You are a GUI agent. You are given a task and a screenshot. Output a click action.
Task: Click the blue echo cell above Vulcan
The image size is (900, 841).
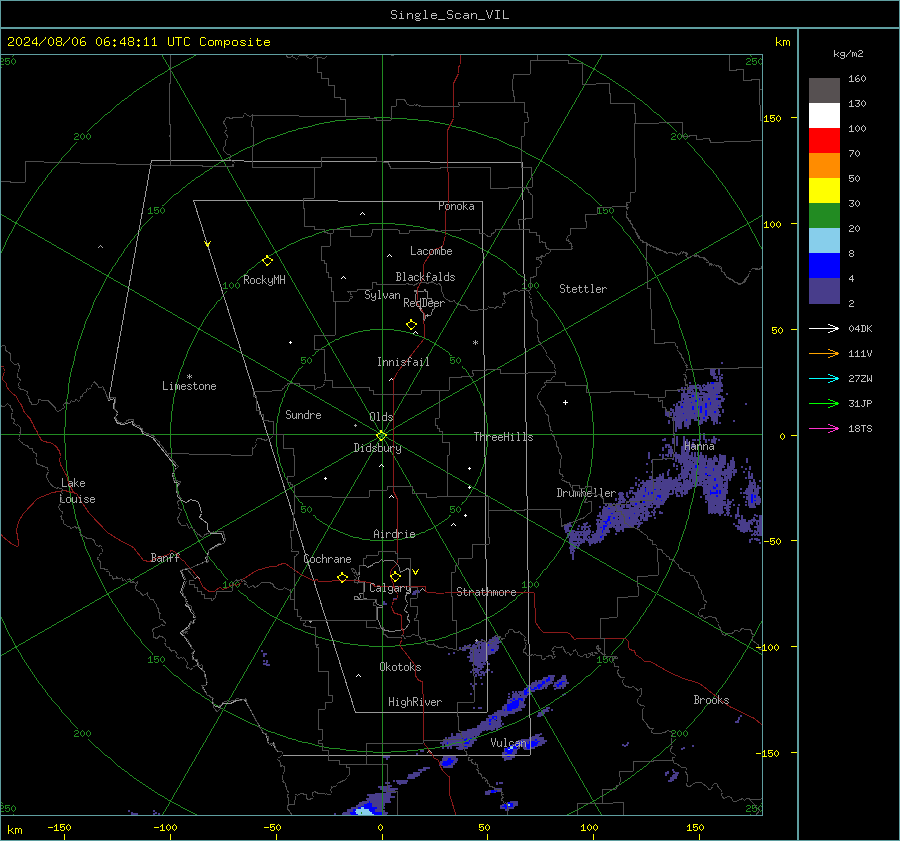tap(515, 704)
